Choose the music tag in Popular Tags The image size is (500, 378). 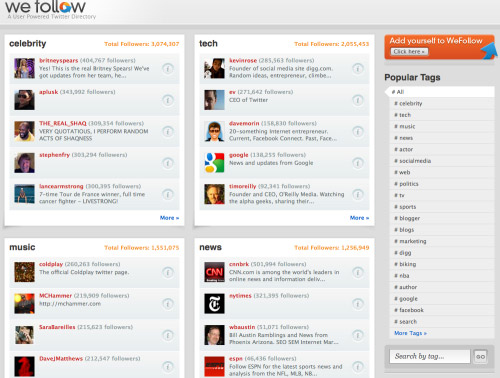pyautogui.click(x=405, y=126)
